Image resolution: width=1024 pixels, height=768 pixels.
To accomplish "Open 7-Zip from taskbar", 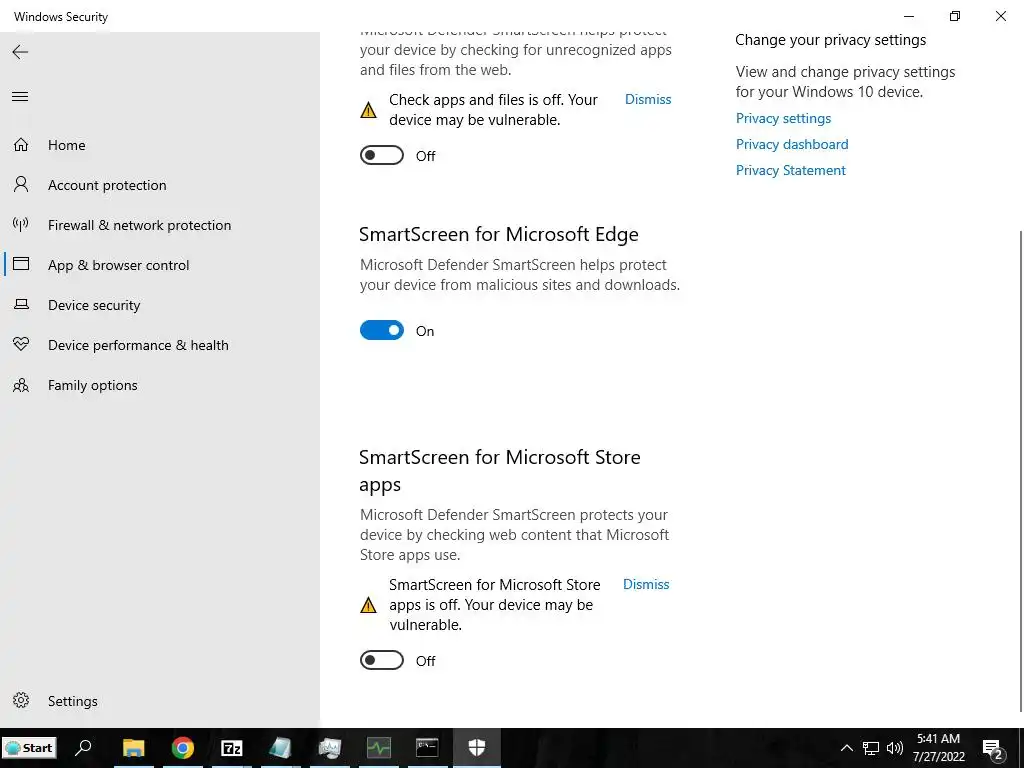I will pyautogui.click(x=232, y=747).
